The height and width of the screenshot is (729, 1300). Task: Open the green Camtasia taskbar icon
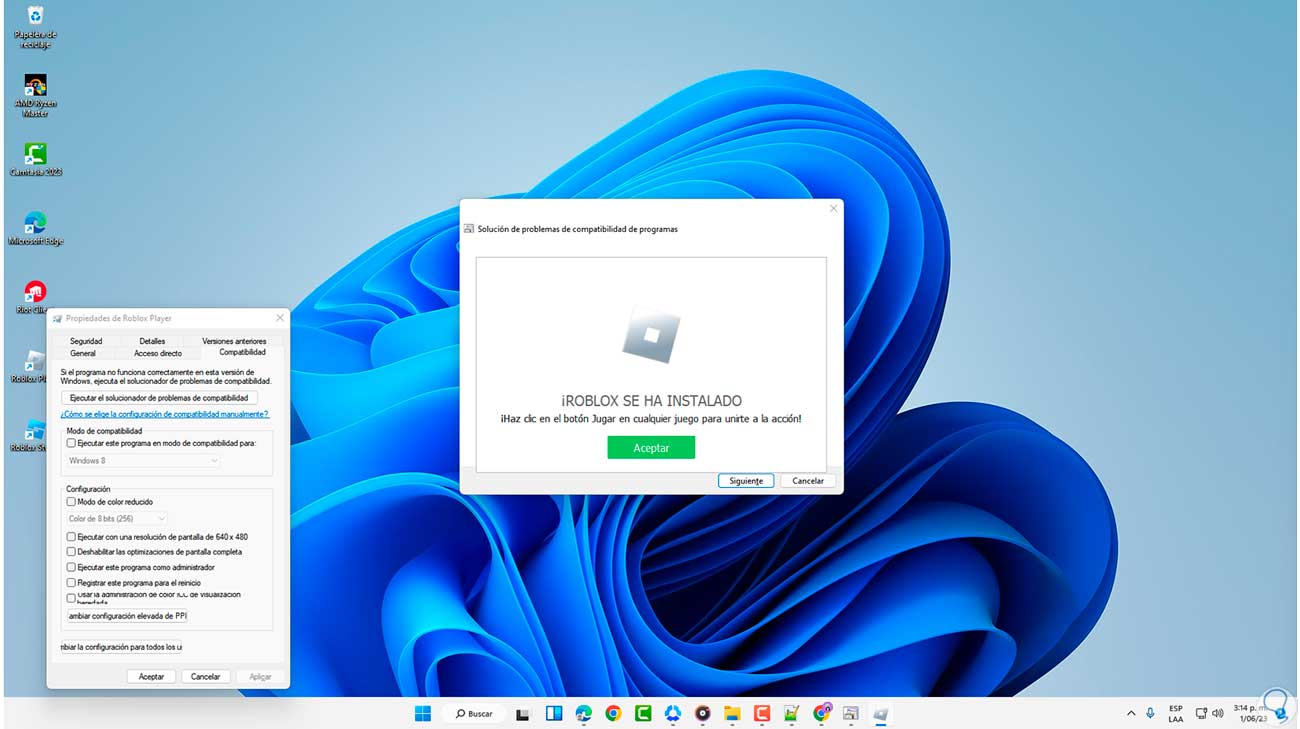[x=643, y=713]
